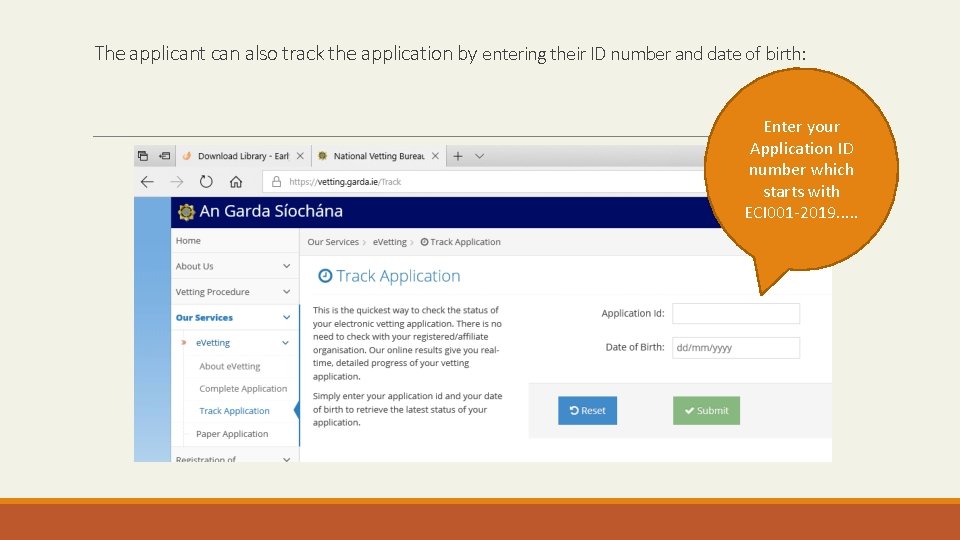Collapse the Our Services chevron
960x540 pixels.
[287, 317]
